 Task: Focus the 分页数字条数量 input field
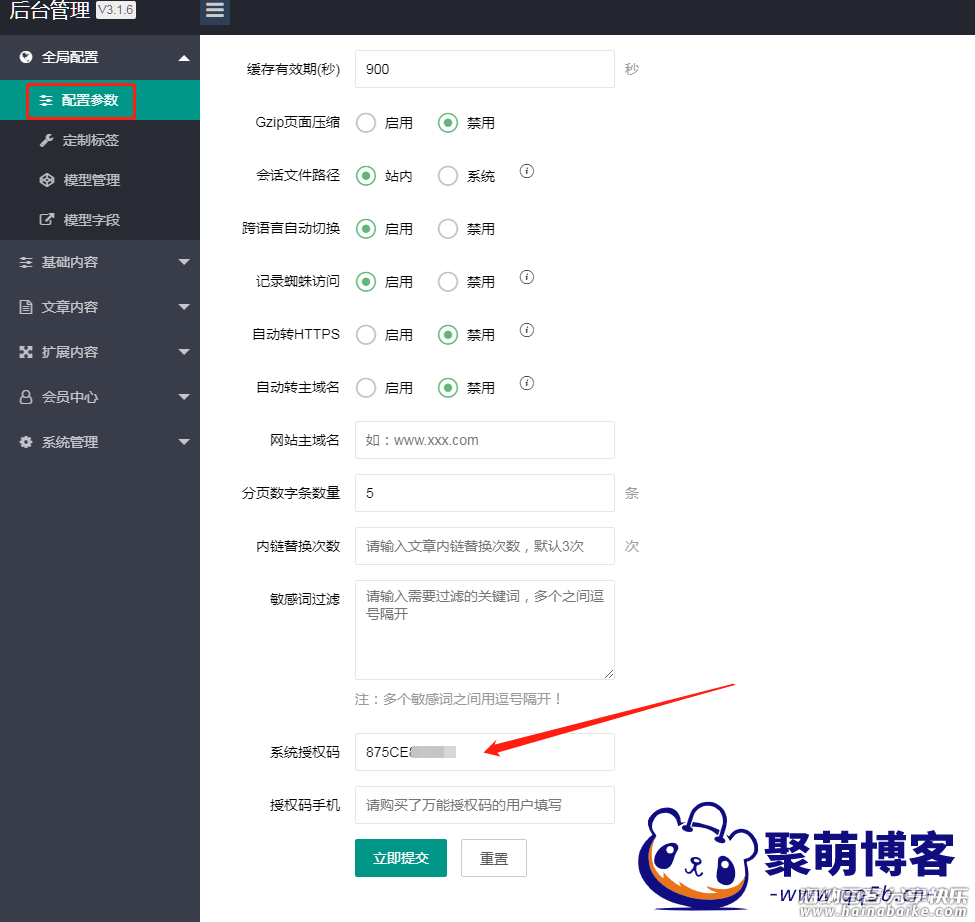[484, 493]
